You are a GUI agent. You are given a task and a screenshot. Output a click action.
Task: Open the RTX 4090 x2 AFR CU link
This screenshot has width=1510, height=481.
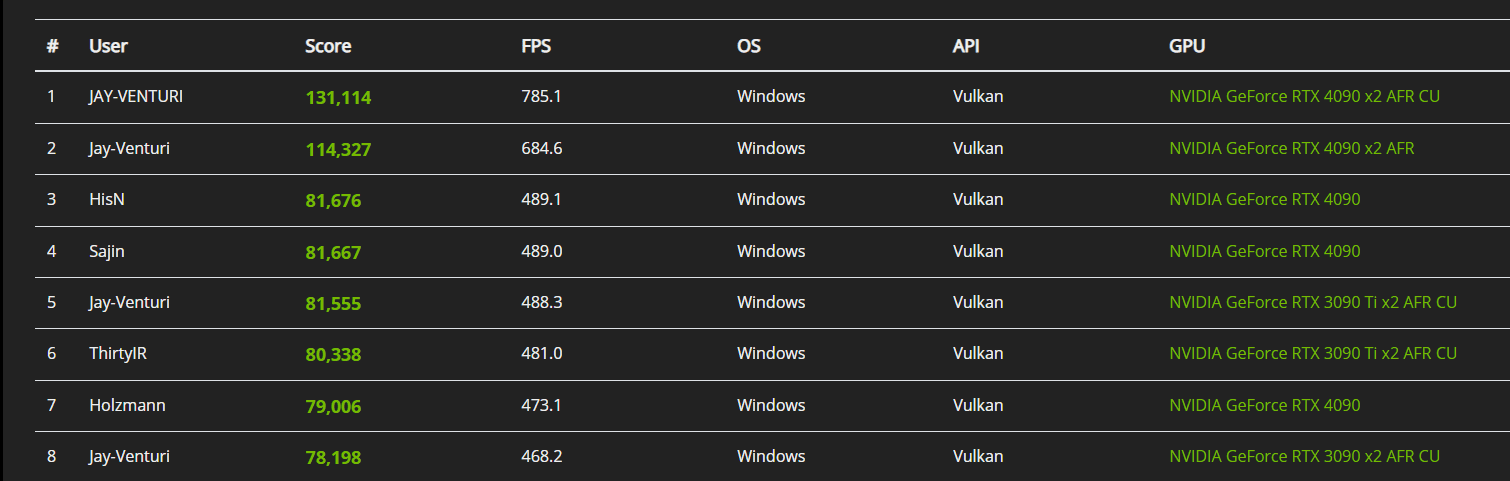tap(1304, 97)
